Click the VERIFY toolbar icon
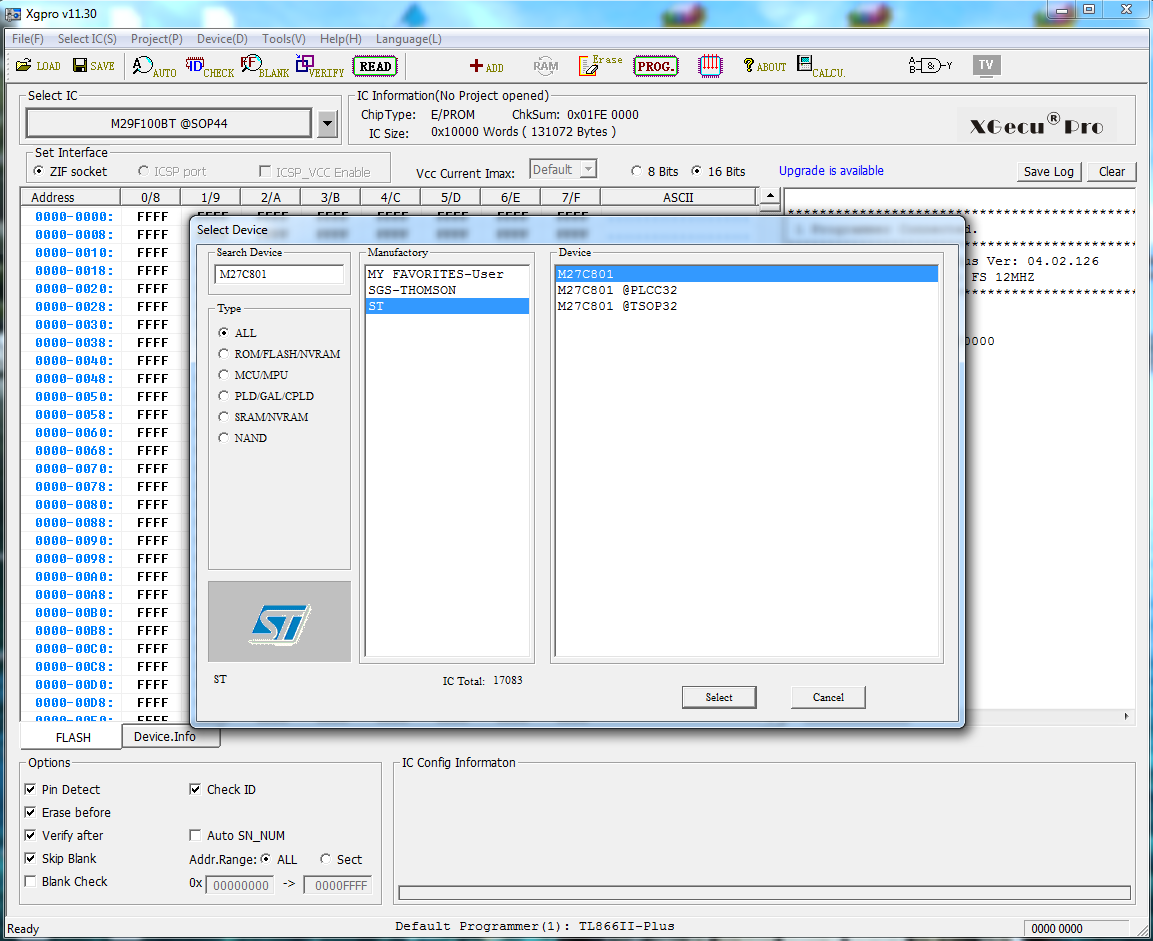 320,67
